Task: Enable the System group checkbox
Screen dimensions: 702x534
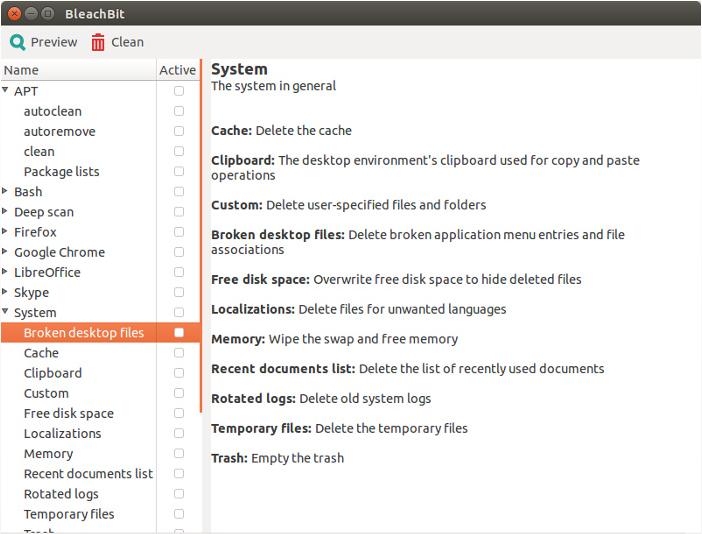Action: pyautogui.click(x=179, y=312)
